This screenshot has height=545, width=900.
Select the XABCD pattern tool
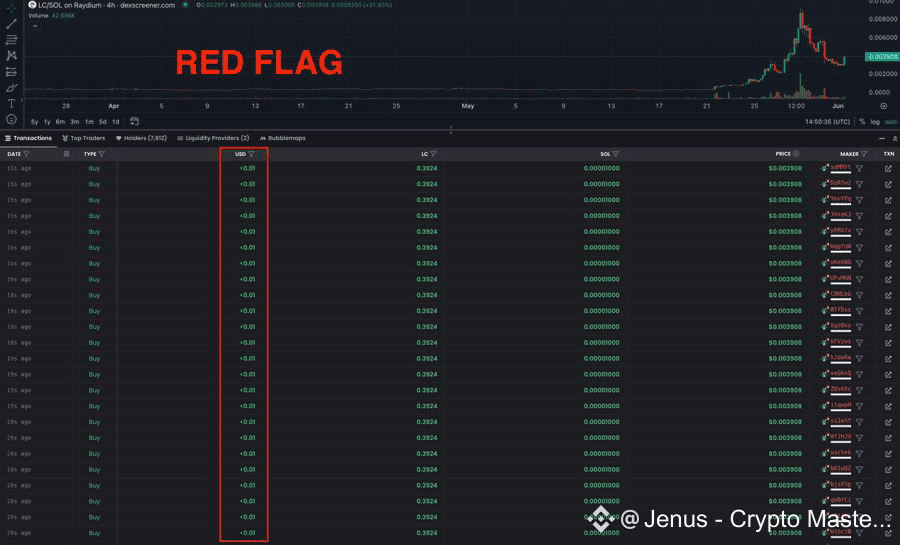click(x=11, y=56)
